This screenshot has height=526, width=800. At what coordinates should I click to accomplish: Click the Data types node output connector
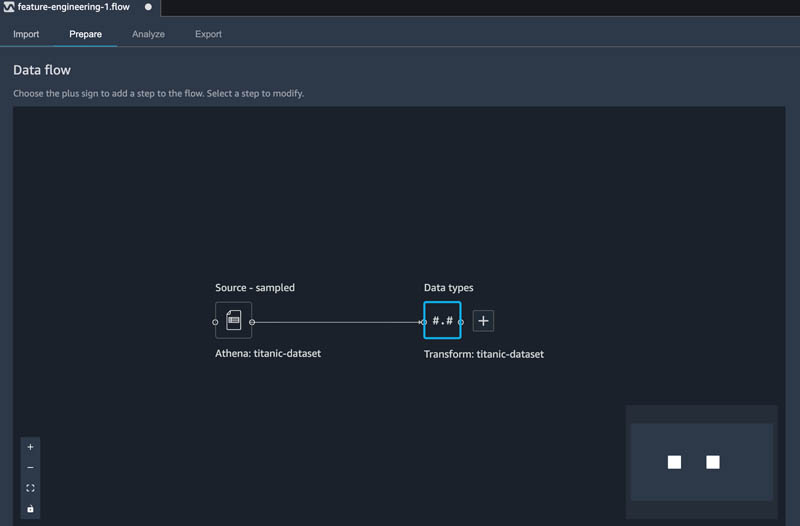click(461, 322)
